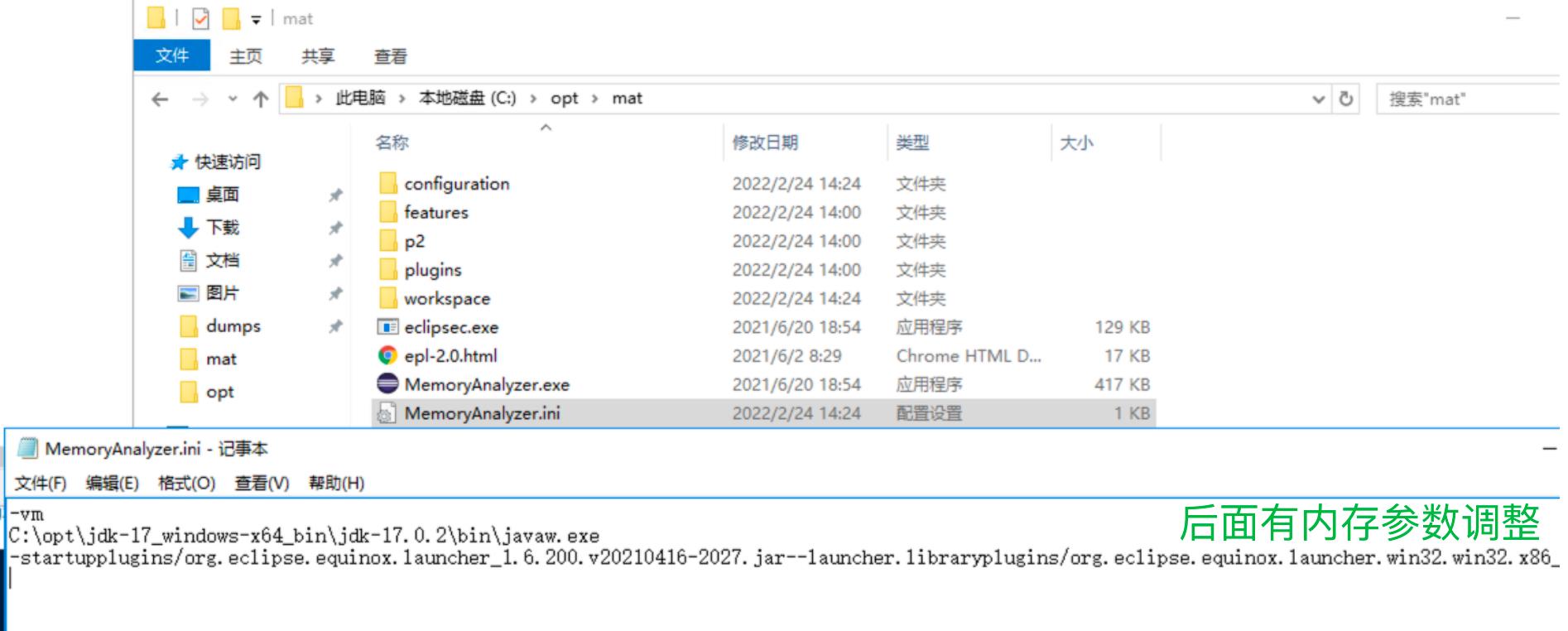This screenshot has width=1568, height=631.
Task: Open Notepad 格式(O) menu
Action: pos(186,483)
